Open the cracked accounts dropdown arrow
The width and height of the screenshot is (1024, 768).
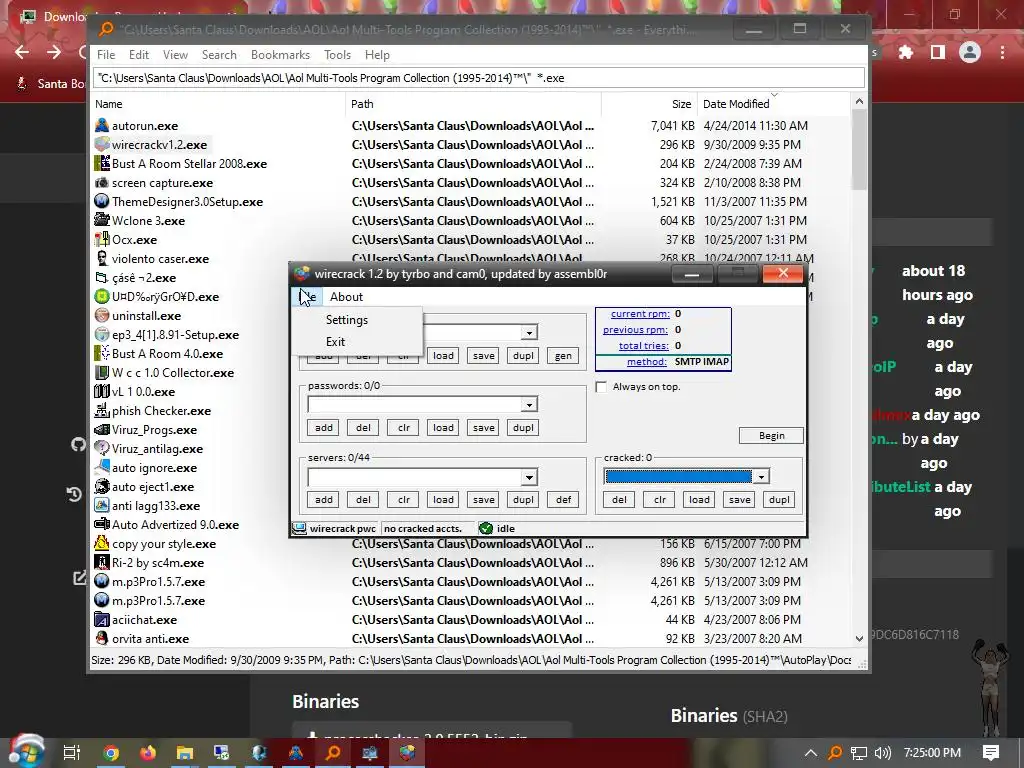761,477
